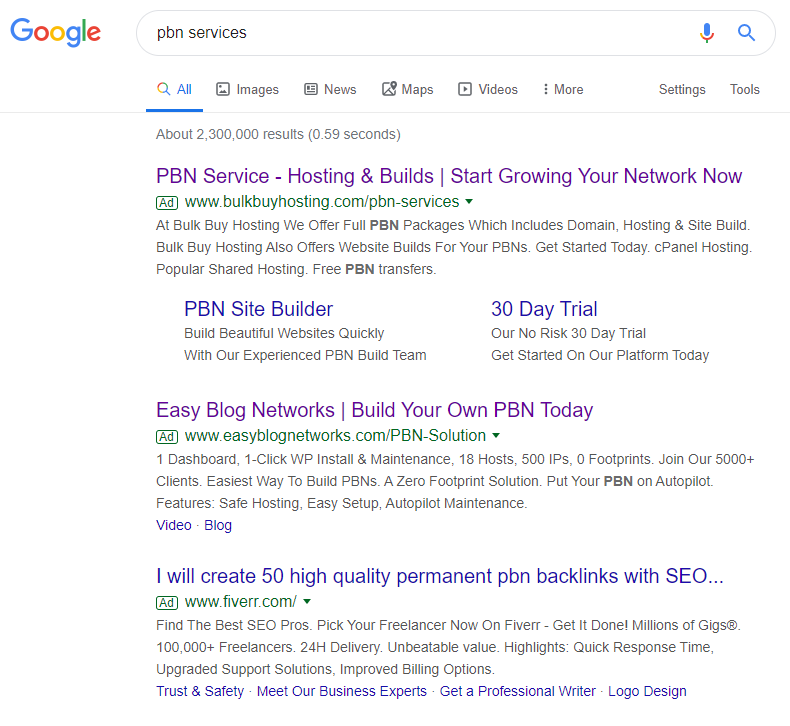
Task: Open the More search options menu
Action: click(x=563, y=89)
